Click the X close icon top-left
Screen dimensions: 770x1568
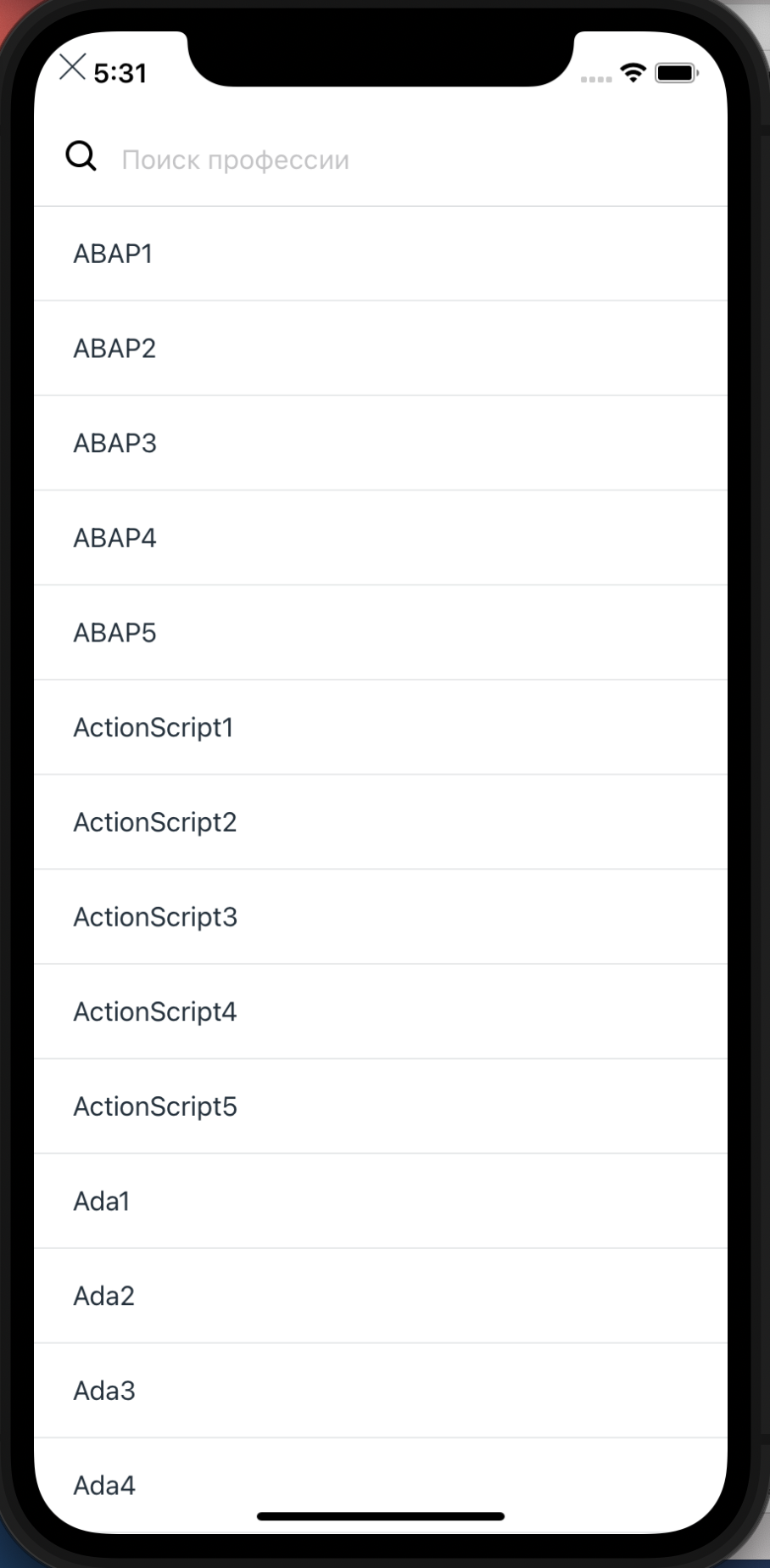coord(72,68)
